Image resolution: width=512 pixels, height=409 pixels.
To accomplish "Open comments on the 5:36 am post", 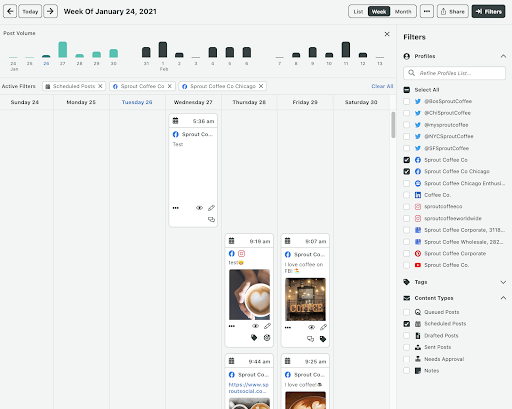I will pyautogui.click(x=211, y=219).
